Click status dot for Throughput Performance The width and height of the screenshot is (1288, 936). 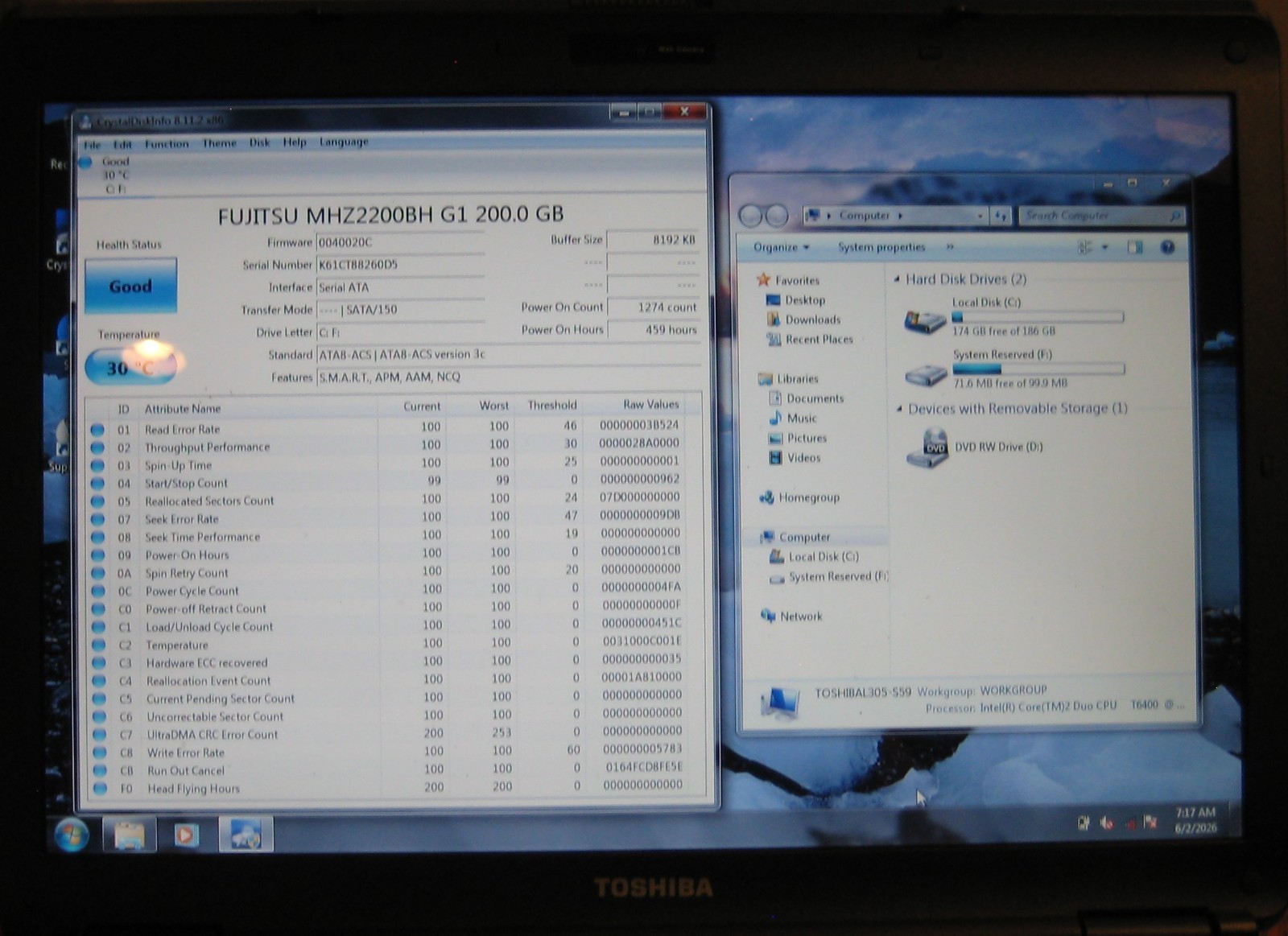coord(98,447)
